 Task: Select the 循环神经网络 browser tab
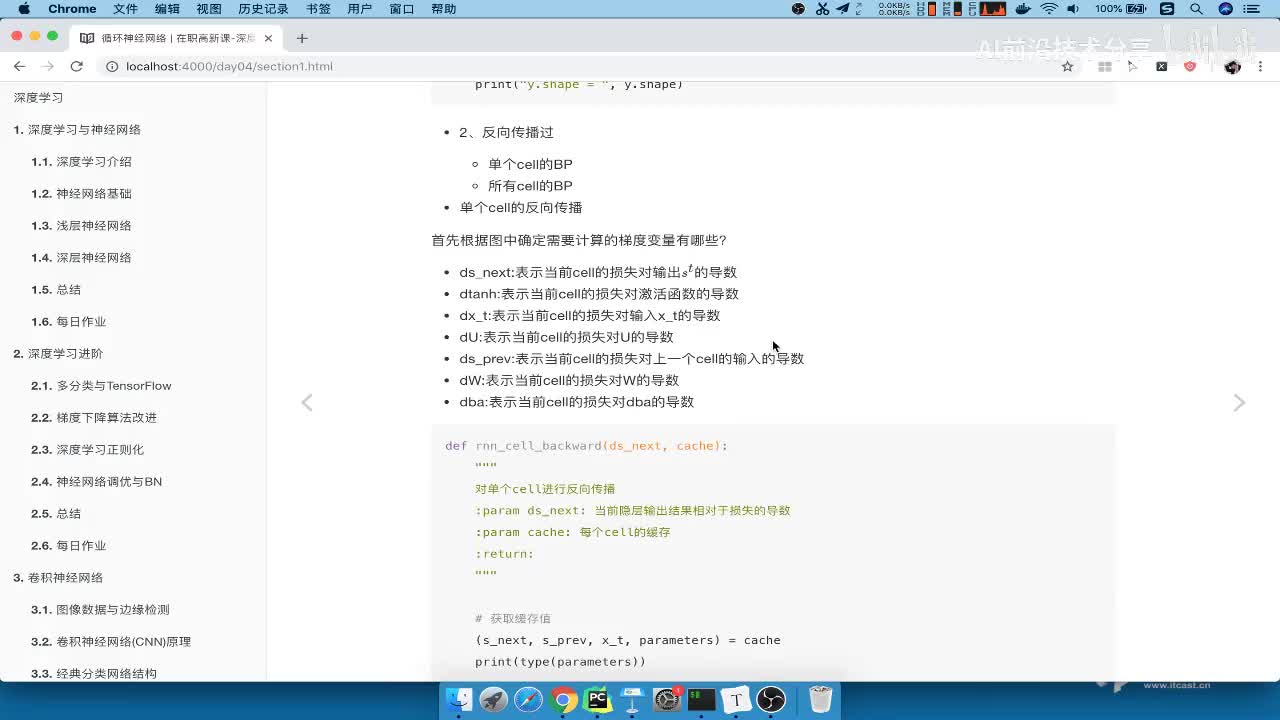175,38
